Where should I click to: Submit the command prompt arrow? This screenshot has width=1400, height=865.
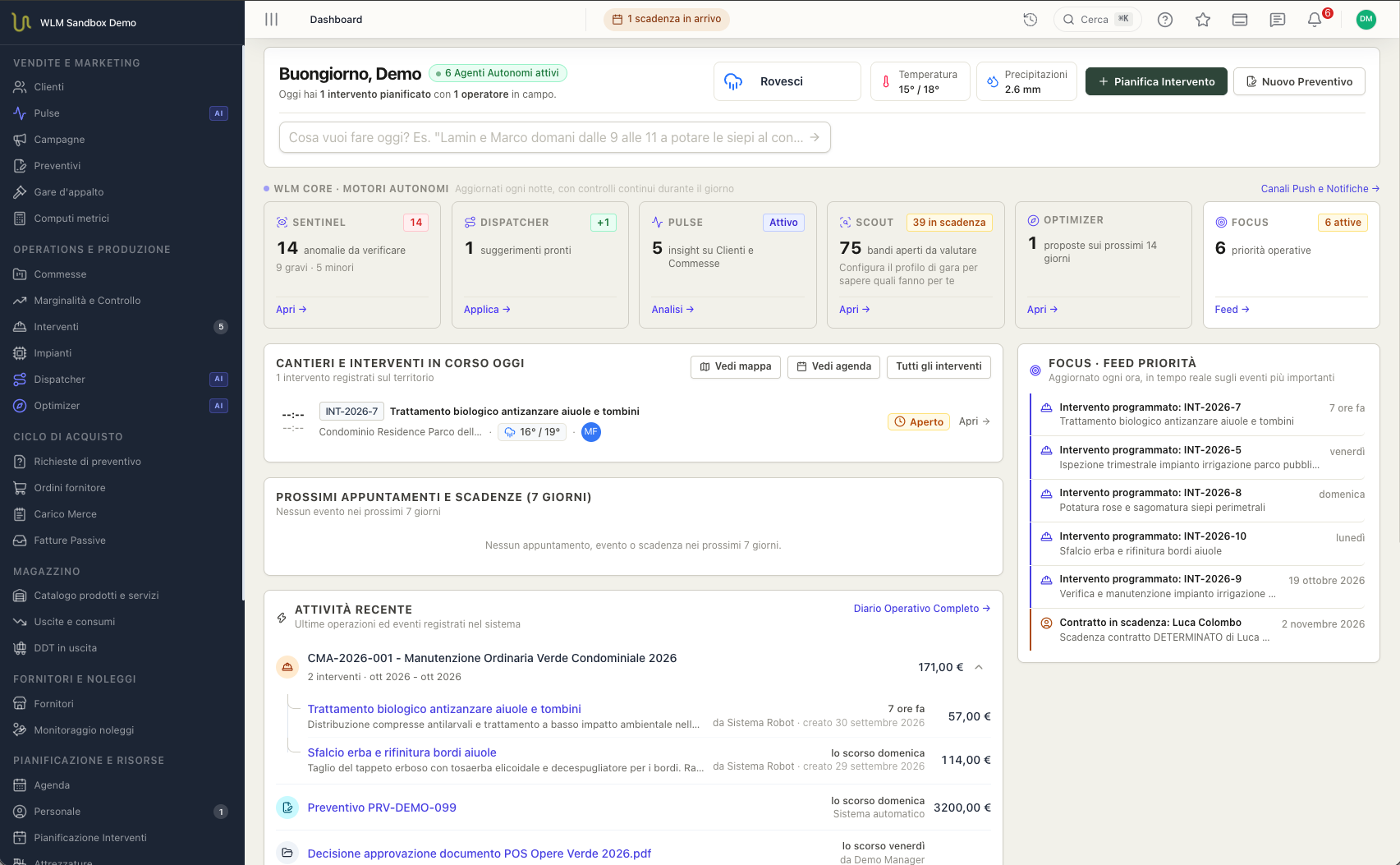click(x=815, y=137)
